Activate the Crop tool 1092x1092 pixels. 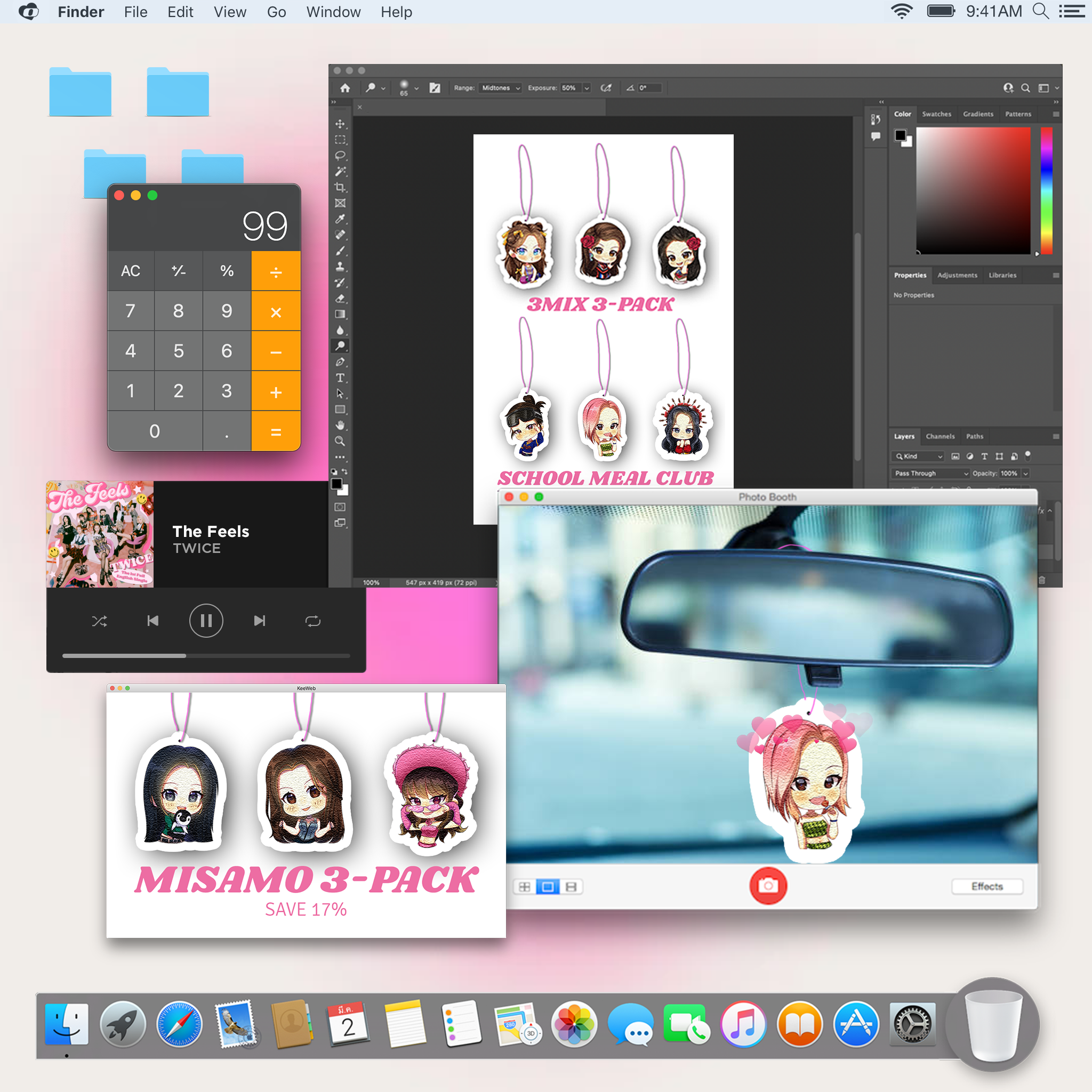pos(340,187)
